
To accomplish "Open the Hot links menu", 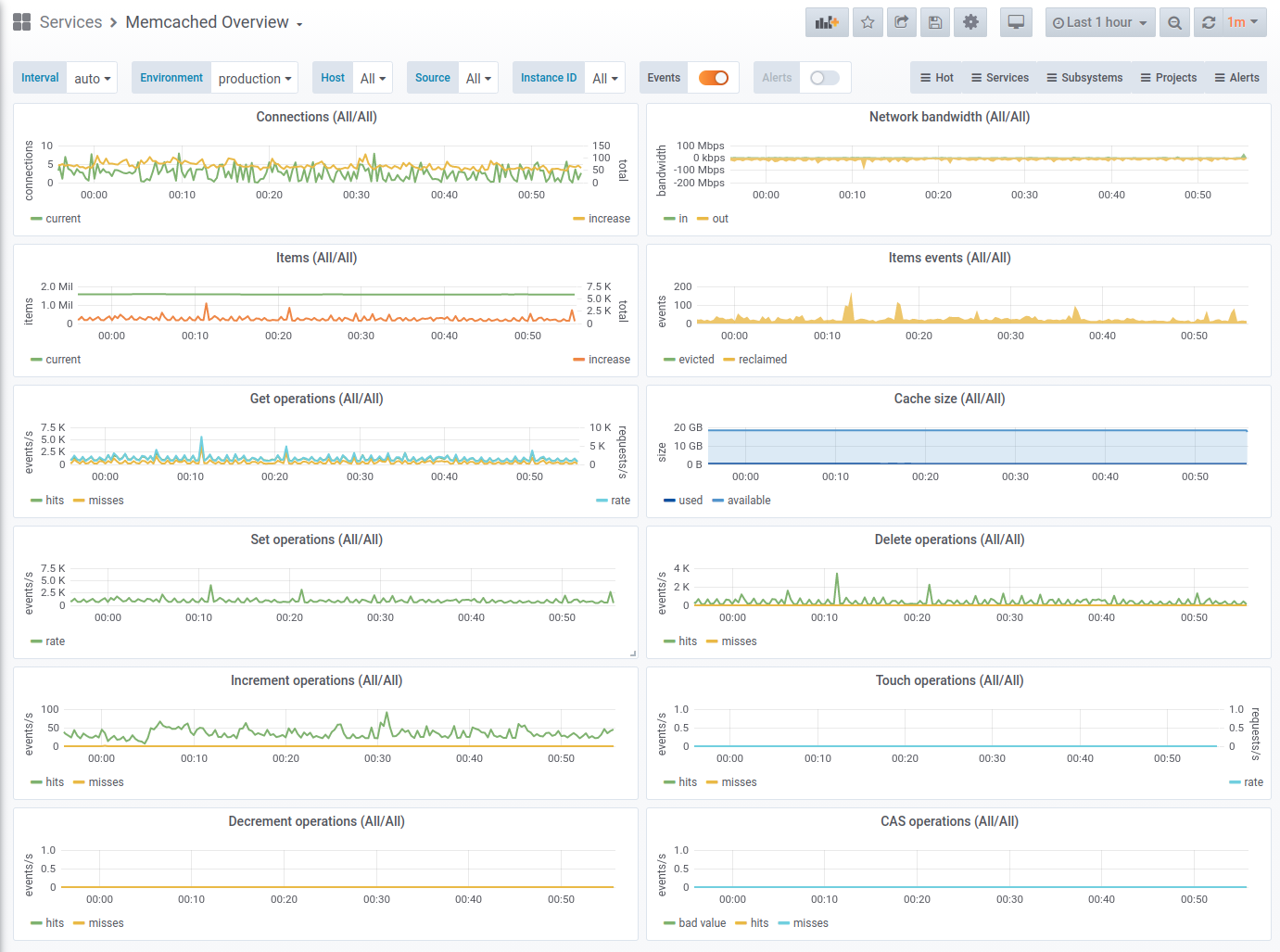I will [936, 78].
